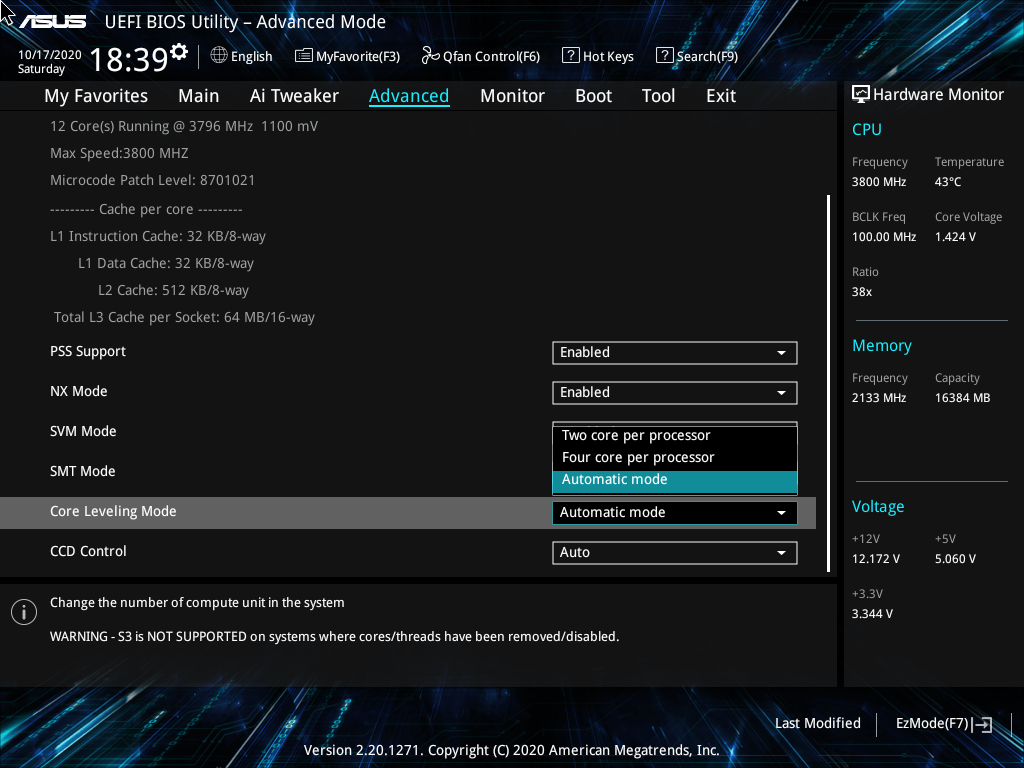Click the 10/17/2020 date text

[50, 55]
